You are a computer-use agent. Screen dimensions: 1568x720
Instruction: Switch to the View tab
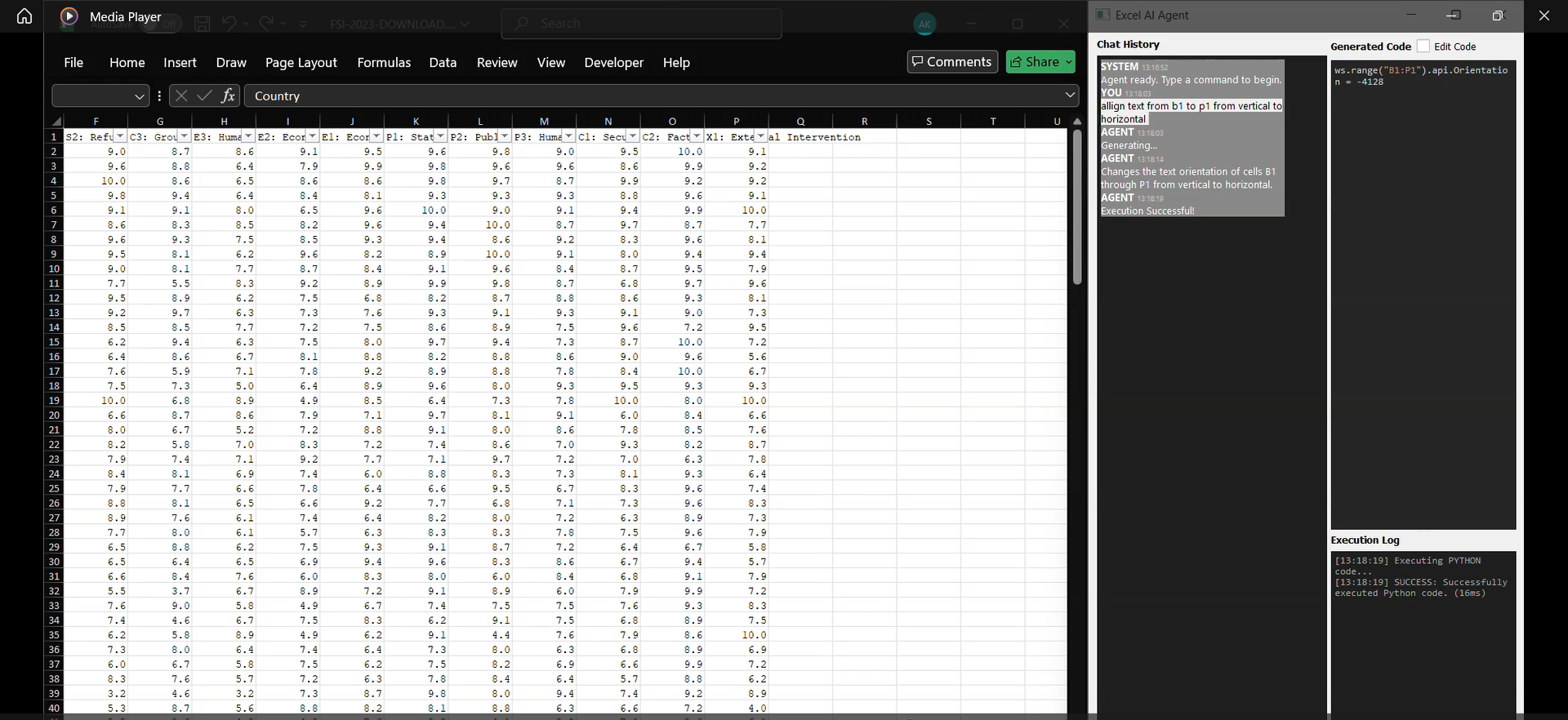point(551,62)
